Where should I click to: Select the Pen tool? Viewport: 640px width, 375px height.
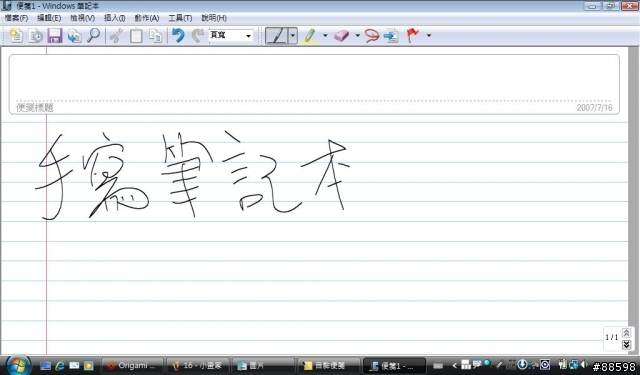coord(277,36)
